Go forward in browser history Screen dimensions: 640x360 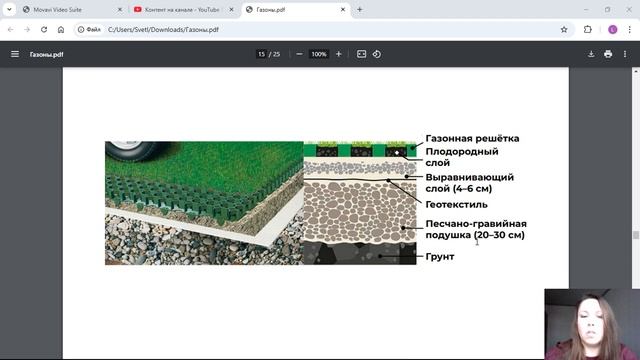pyautogui.click(x=27, y=29)
